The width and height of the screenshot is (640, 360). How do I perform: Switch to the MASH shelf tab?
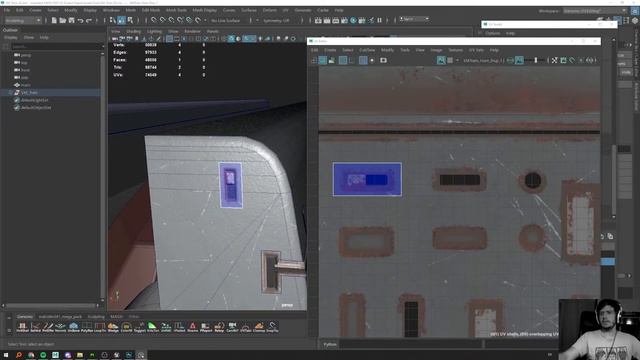pyautogui.click(x=116, y=317)
